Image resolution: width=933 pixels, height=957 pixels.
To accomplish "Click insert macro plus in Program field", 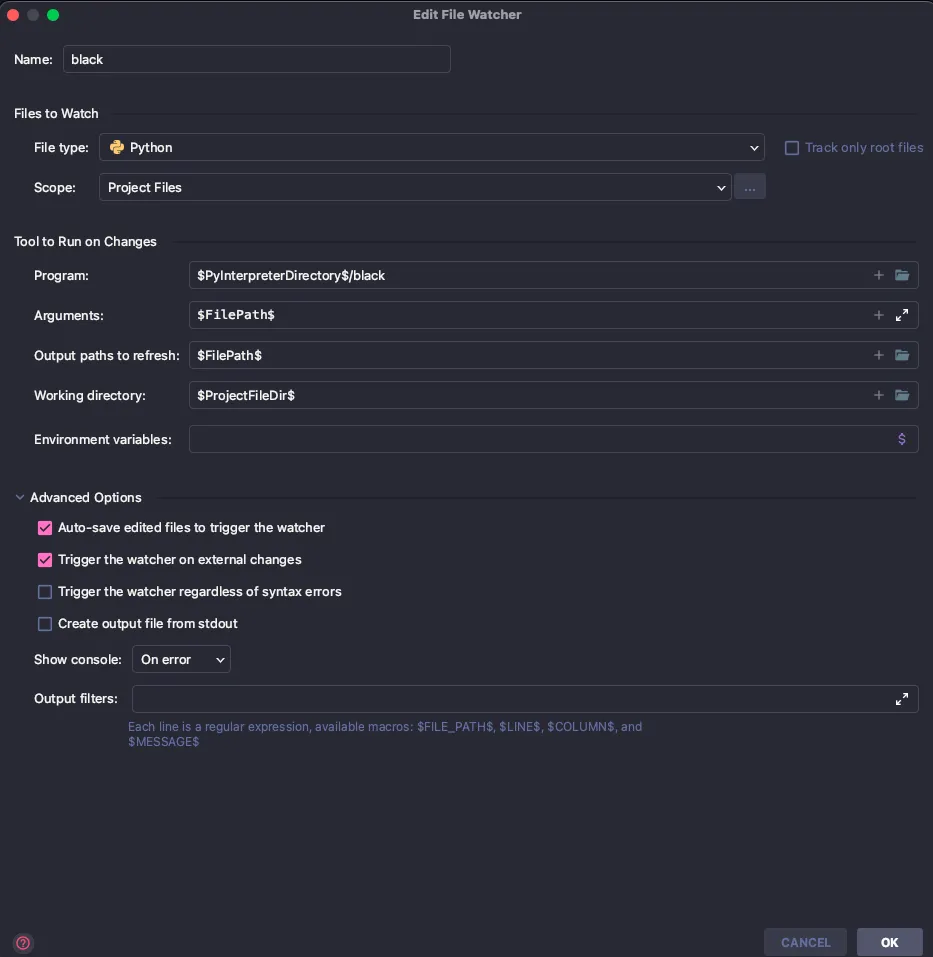I will (879, 275).
